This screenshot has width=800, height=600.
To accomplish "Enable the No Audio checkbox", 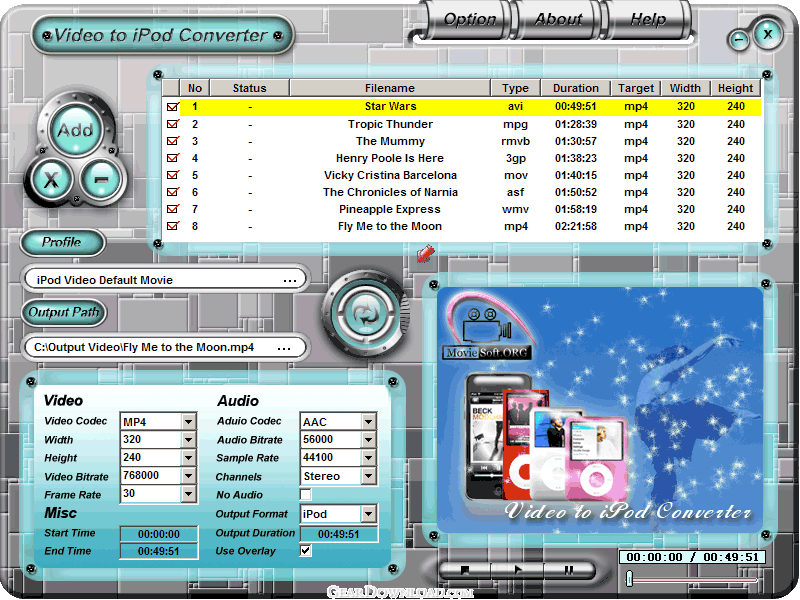I will (306, 494).
